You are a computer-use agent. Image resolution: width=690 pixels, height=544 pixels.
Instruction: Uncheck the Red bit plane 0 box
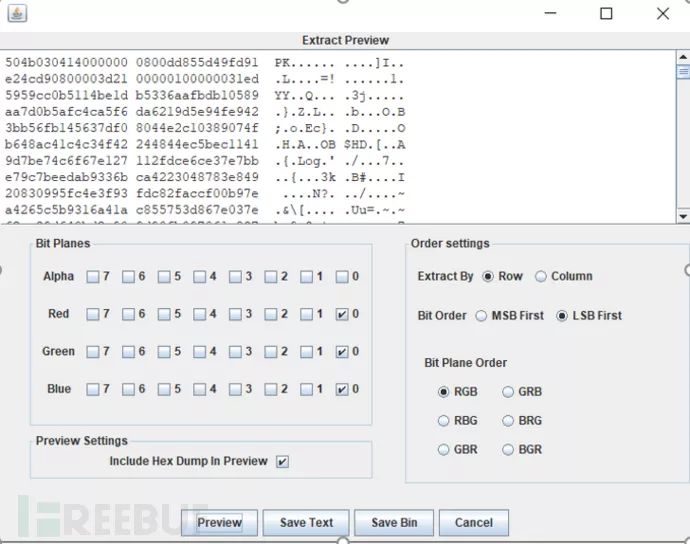[x=342, y=314]
